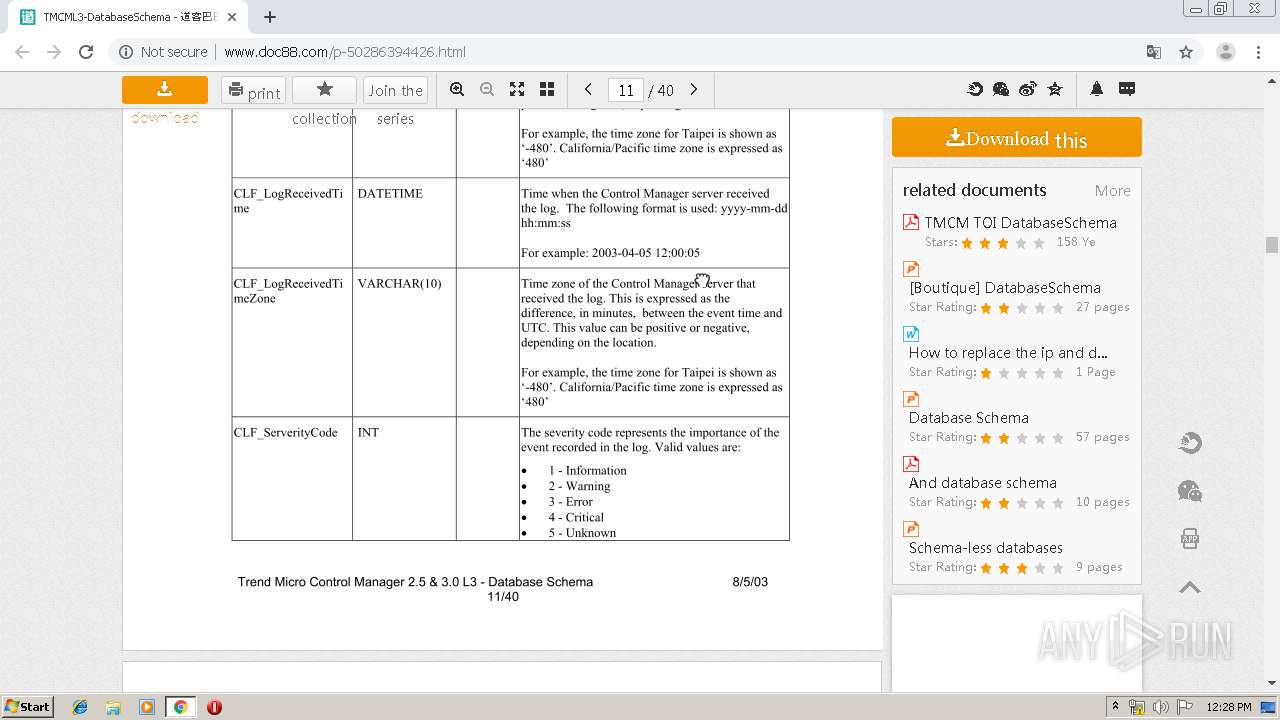Close the TMCML3-DatabaseSchema tab

(233, 17)
